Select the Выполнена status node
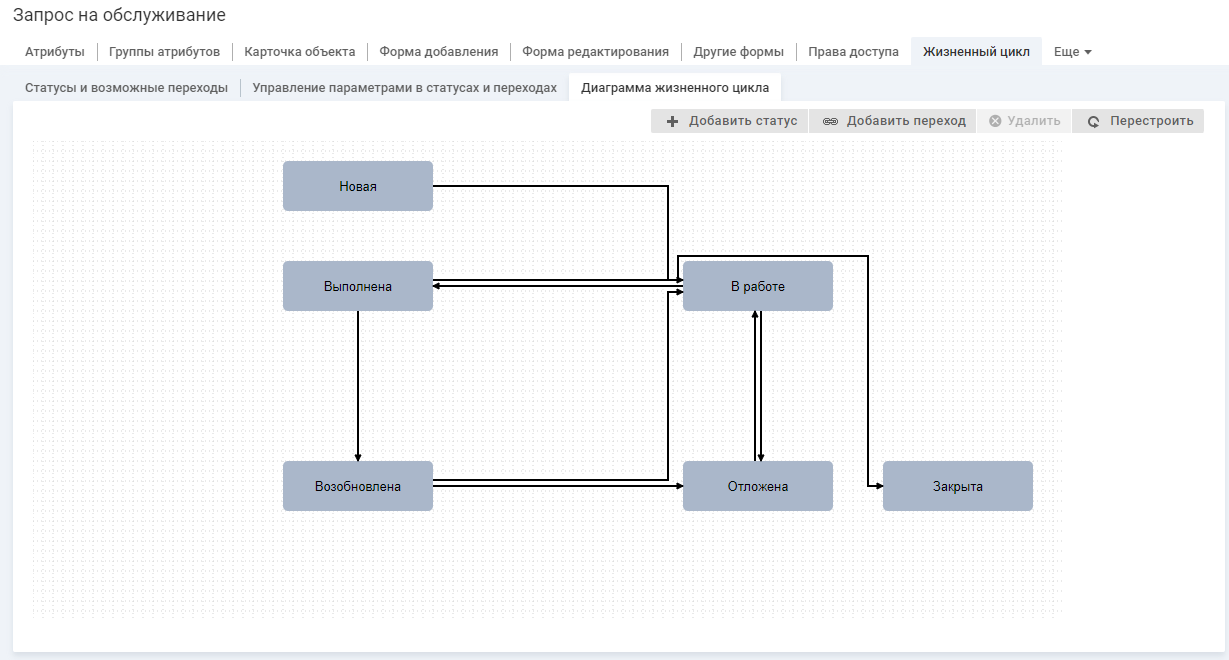 (x=358, y=286)
